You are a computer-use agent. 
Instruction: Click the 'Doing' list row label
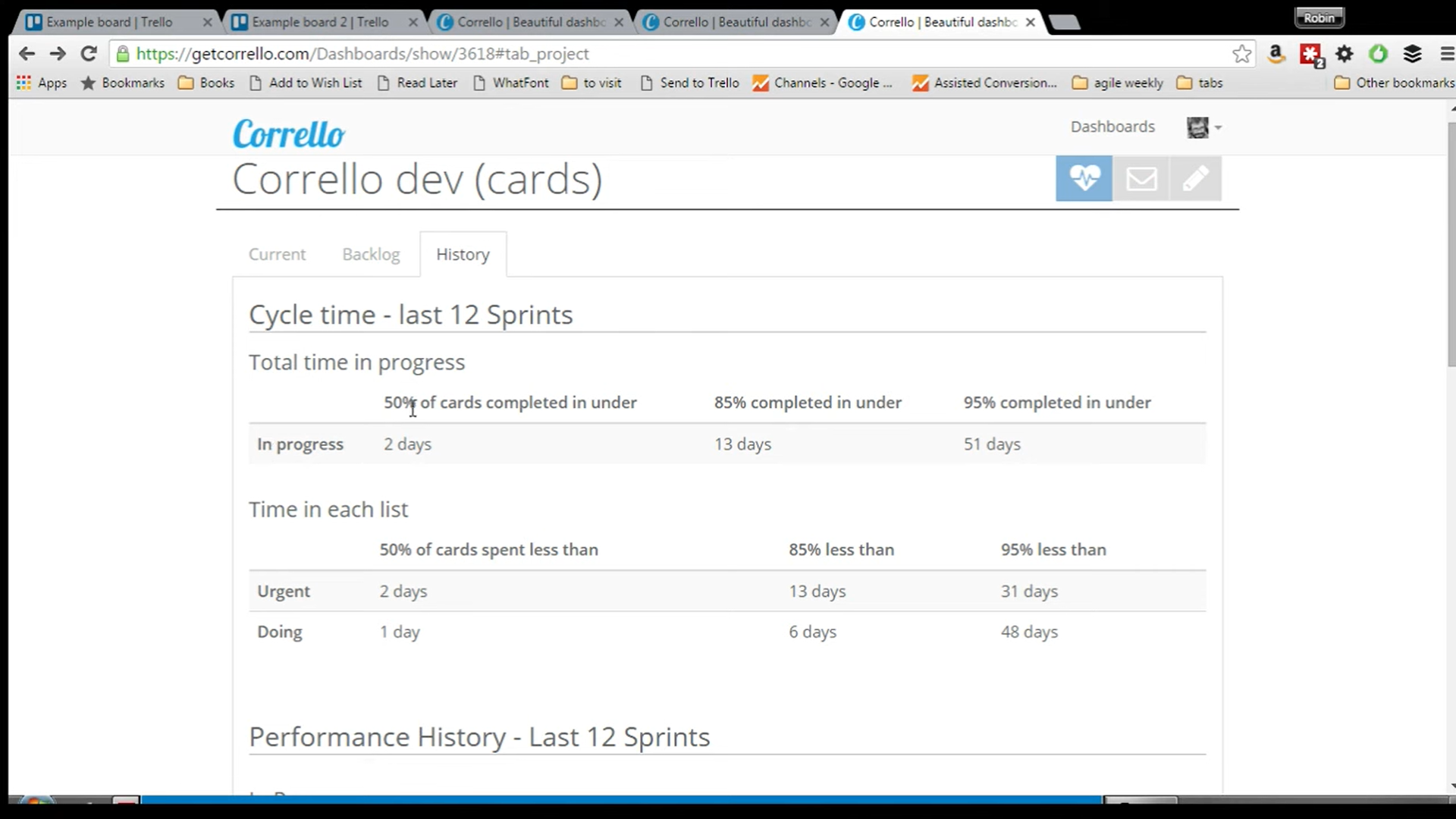click(280, 632)
